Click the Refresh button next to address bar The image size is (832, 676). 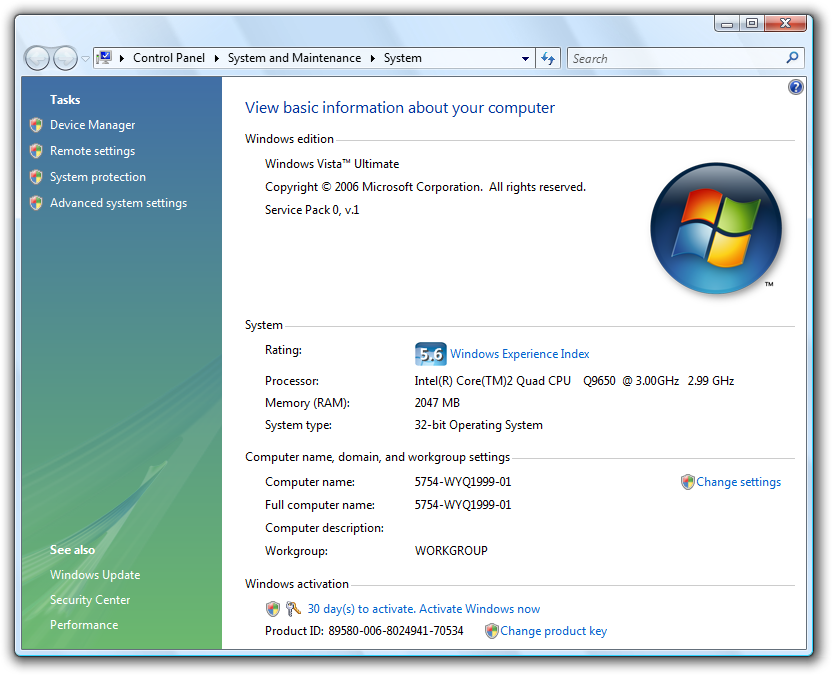pyautogui.click(x=548, y=58)
